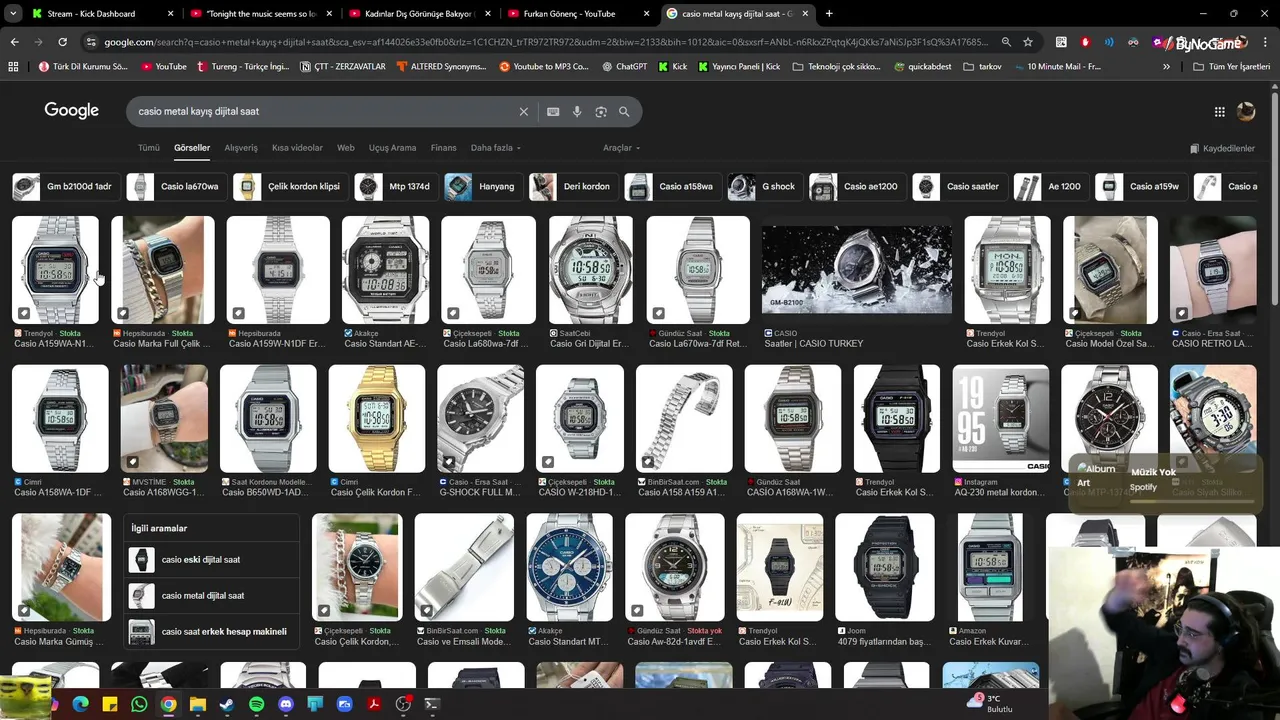The width and height of the screenshot is (1280, 720).
Task: Open WhatsApp from the taskbar
Action: (139, 704)
